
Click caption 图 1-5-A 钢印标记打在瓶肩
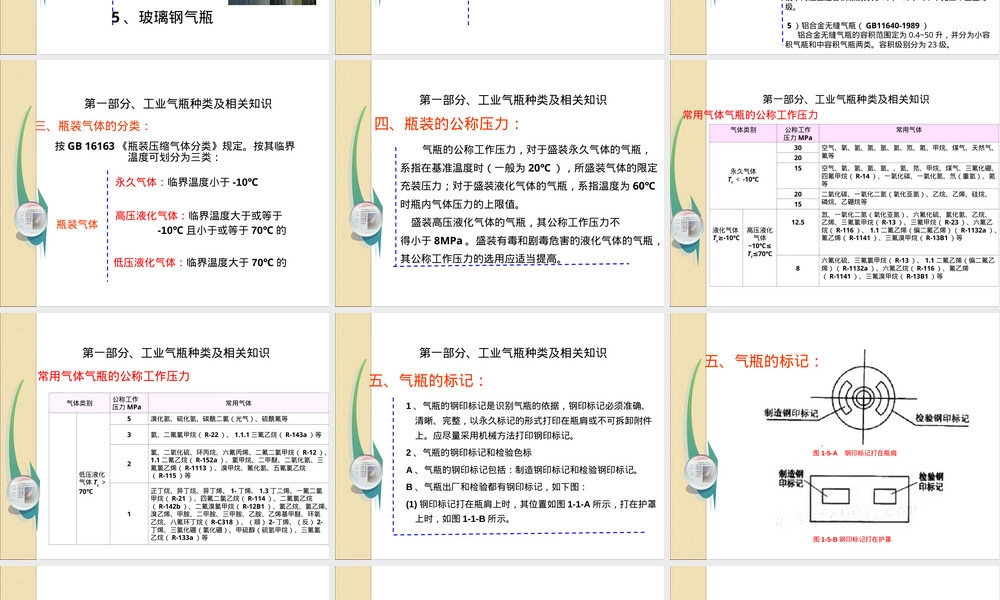click(x=855, y=453)
